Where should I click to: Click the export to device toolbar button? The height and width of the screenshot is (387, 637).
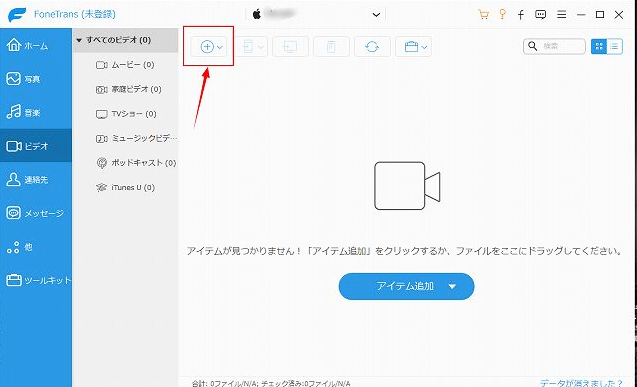[250, 47]
